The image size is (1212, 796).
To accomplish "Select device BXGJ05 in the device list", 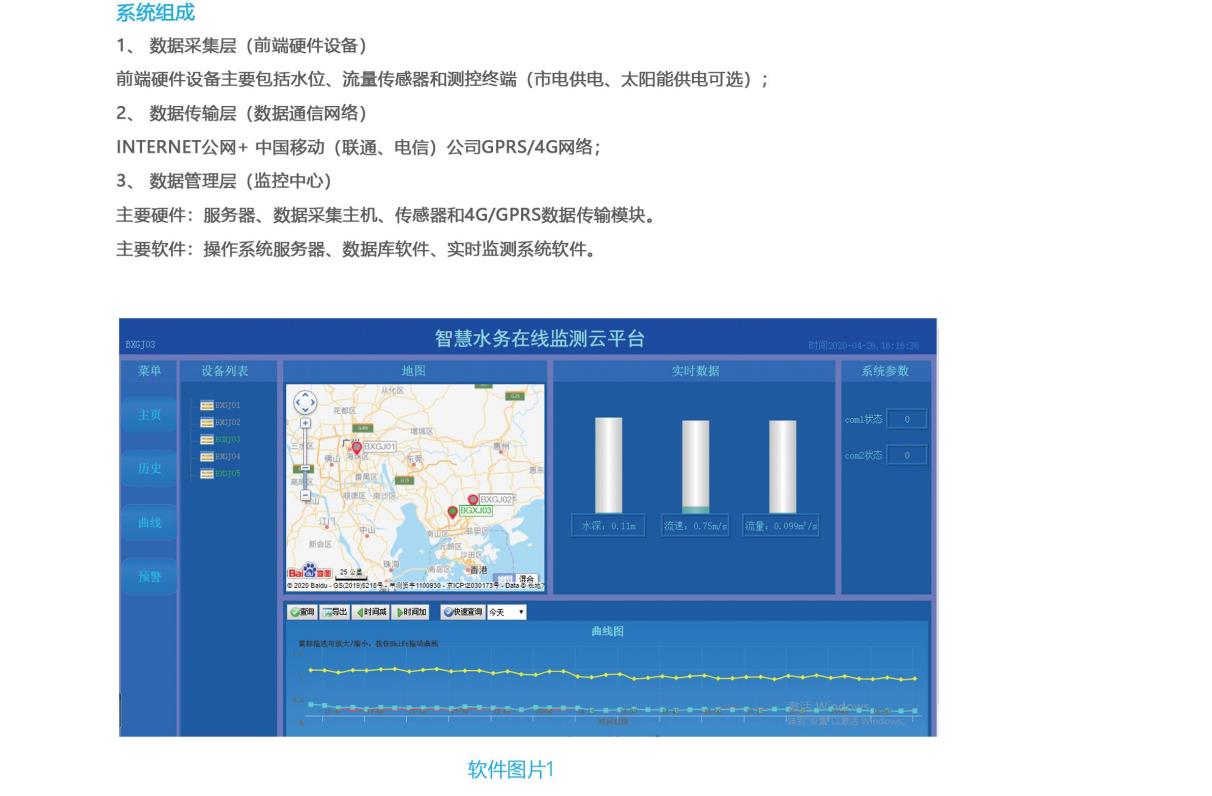I will coord(220,473).
